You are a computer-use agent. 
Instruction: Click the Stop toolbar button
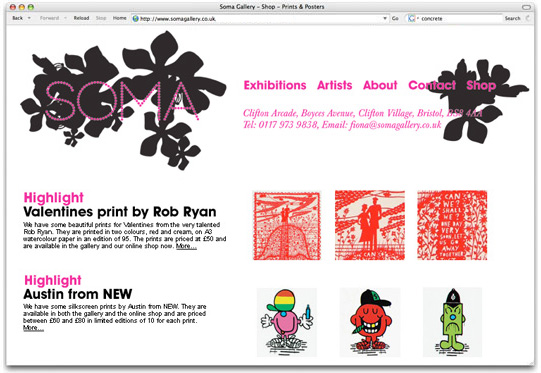[x=101, y=18]
